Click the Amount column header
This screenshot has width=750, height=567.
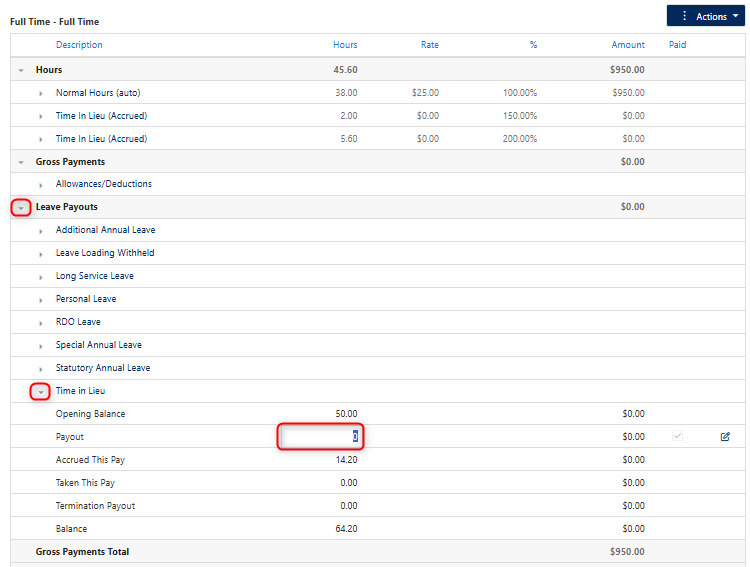(628, 44)
